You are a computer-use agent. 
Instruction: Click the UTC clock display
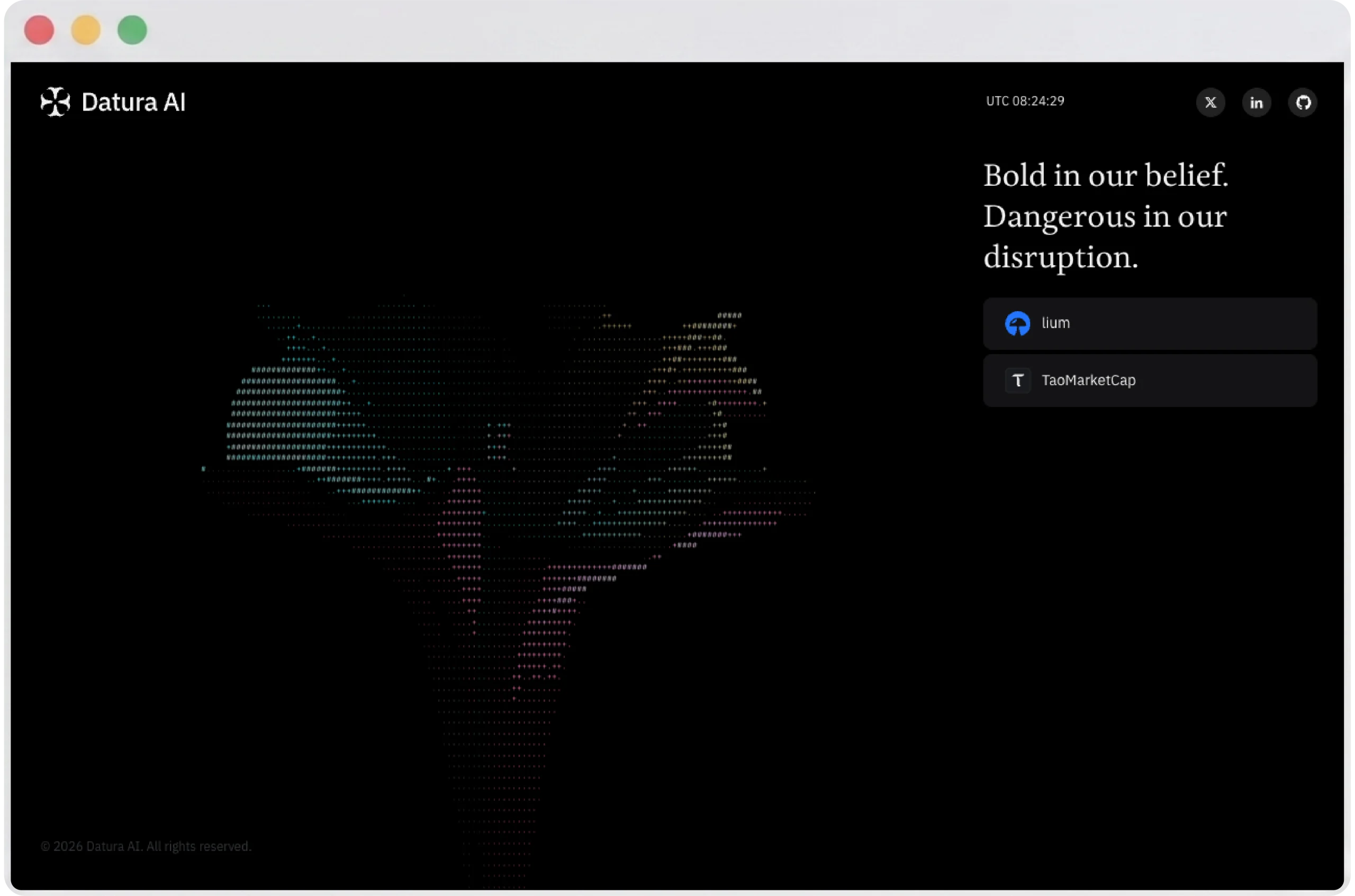[1025, 101]
